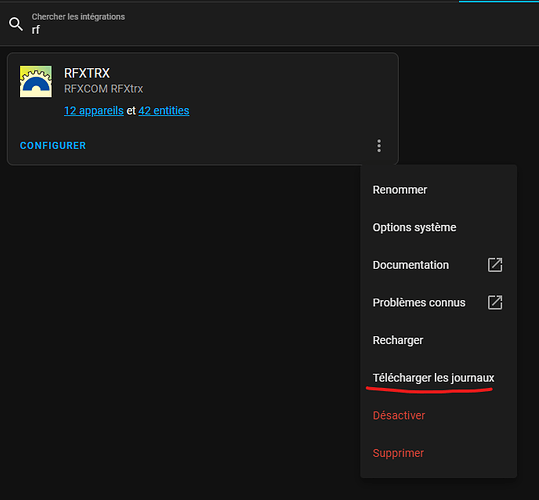Click the CONFIGURER button
The image size is (539, 500).
[x=53, y=146]
